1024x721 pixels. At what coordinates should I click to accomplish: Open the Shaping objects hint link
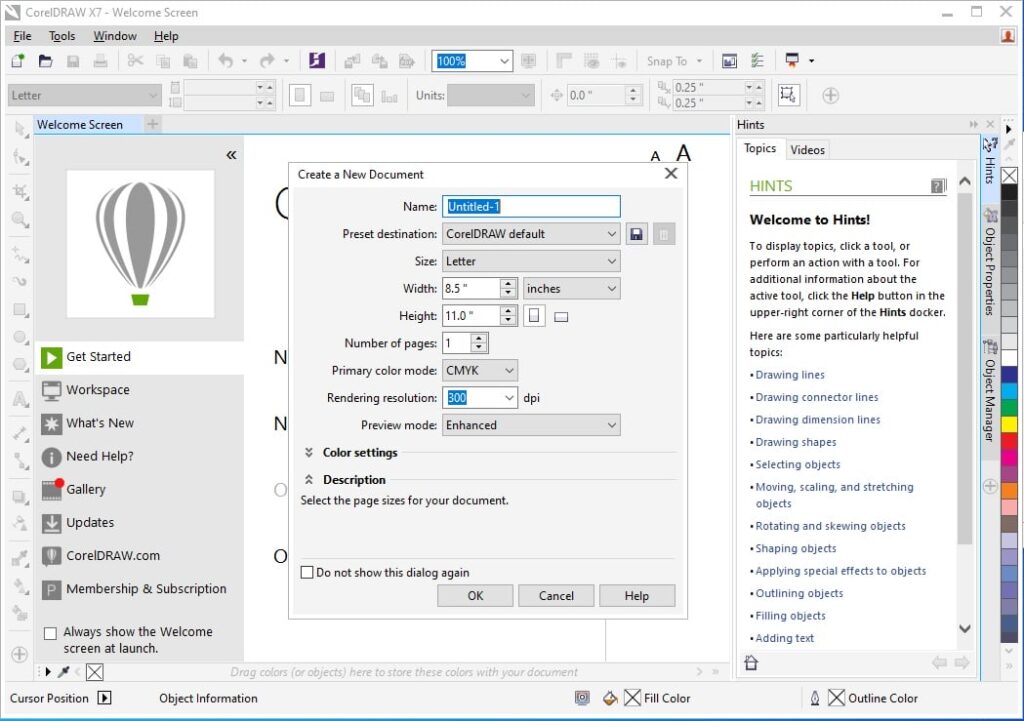[x=795, y=549]
